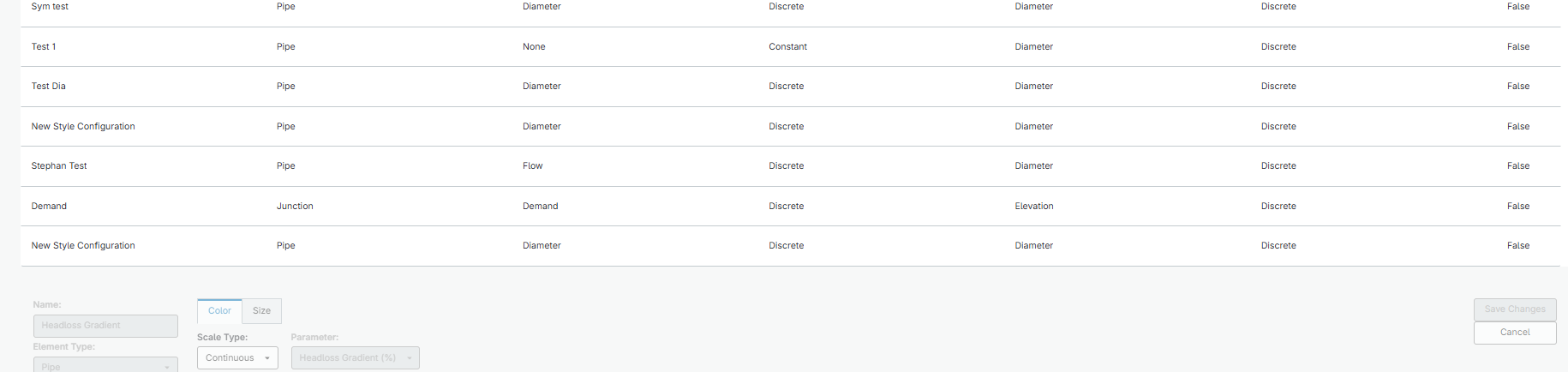Expand the Element Type Pipe dropdown

(x=105, y=366)
